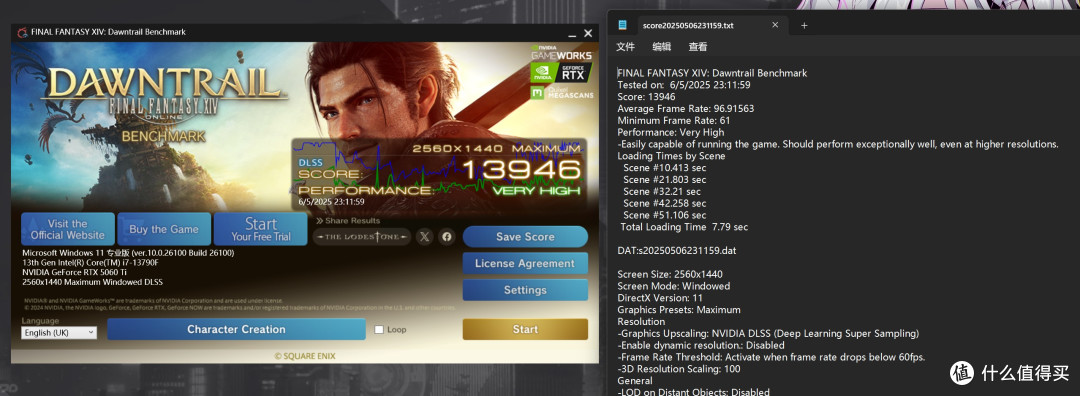Open the License Agreement
Viewport: 1080px width, 396px height.
[x=526, y=263]
